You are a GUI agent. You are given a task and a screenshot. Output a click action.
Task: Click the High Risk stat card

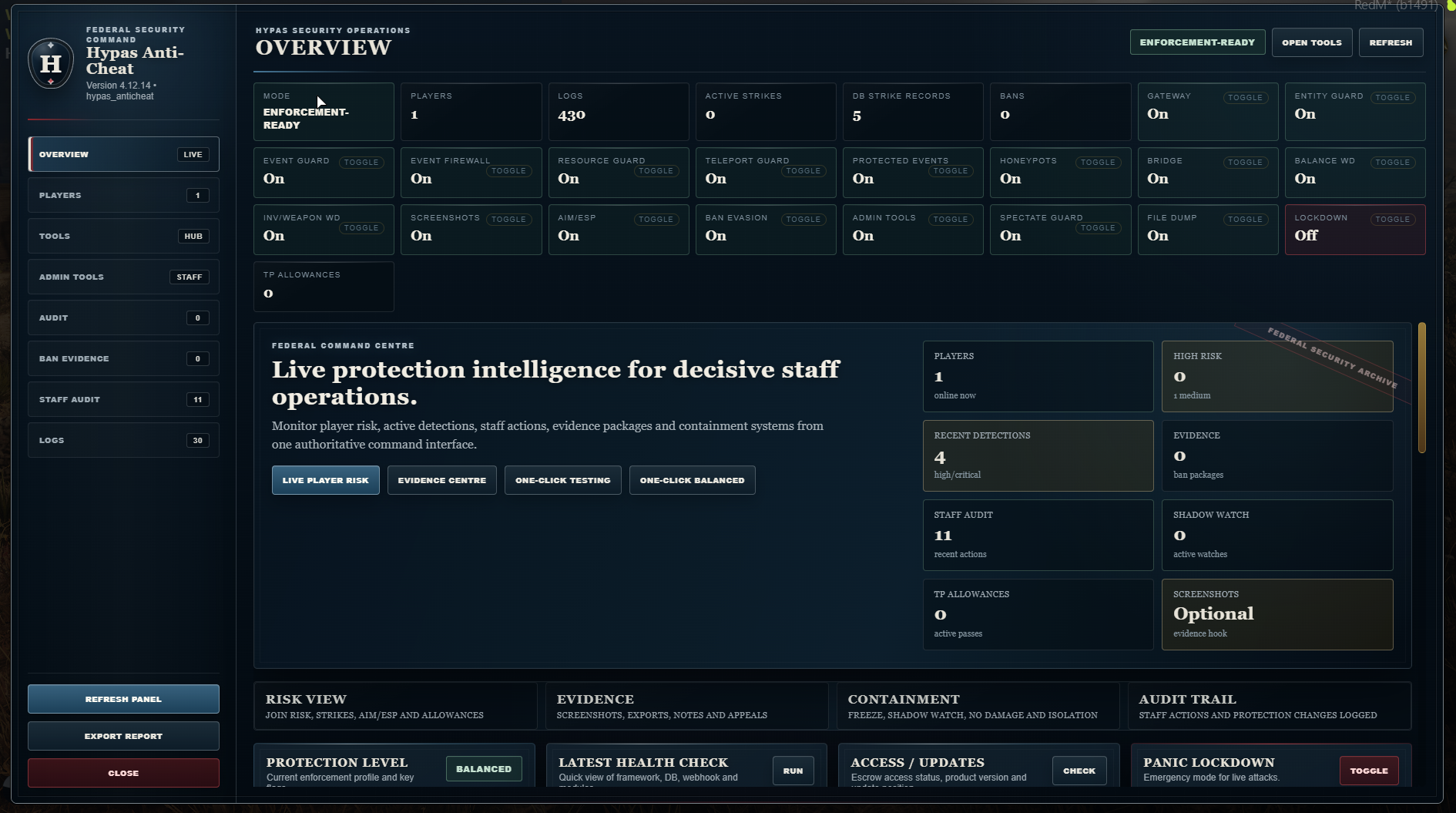[1277, 376]
